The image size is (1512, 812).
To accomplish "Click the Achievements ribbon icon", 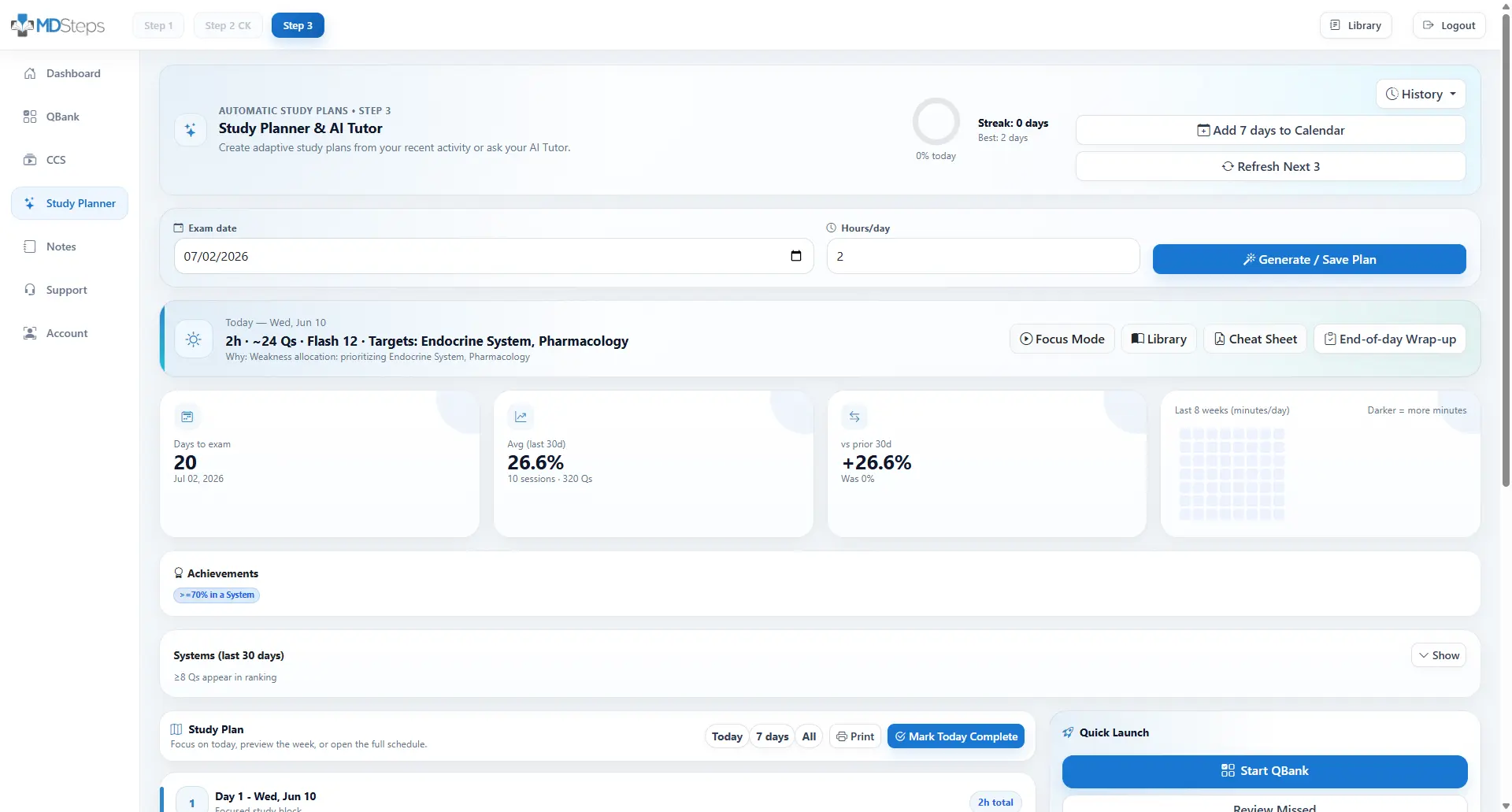I will (x=179, y=573).
